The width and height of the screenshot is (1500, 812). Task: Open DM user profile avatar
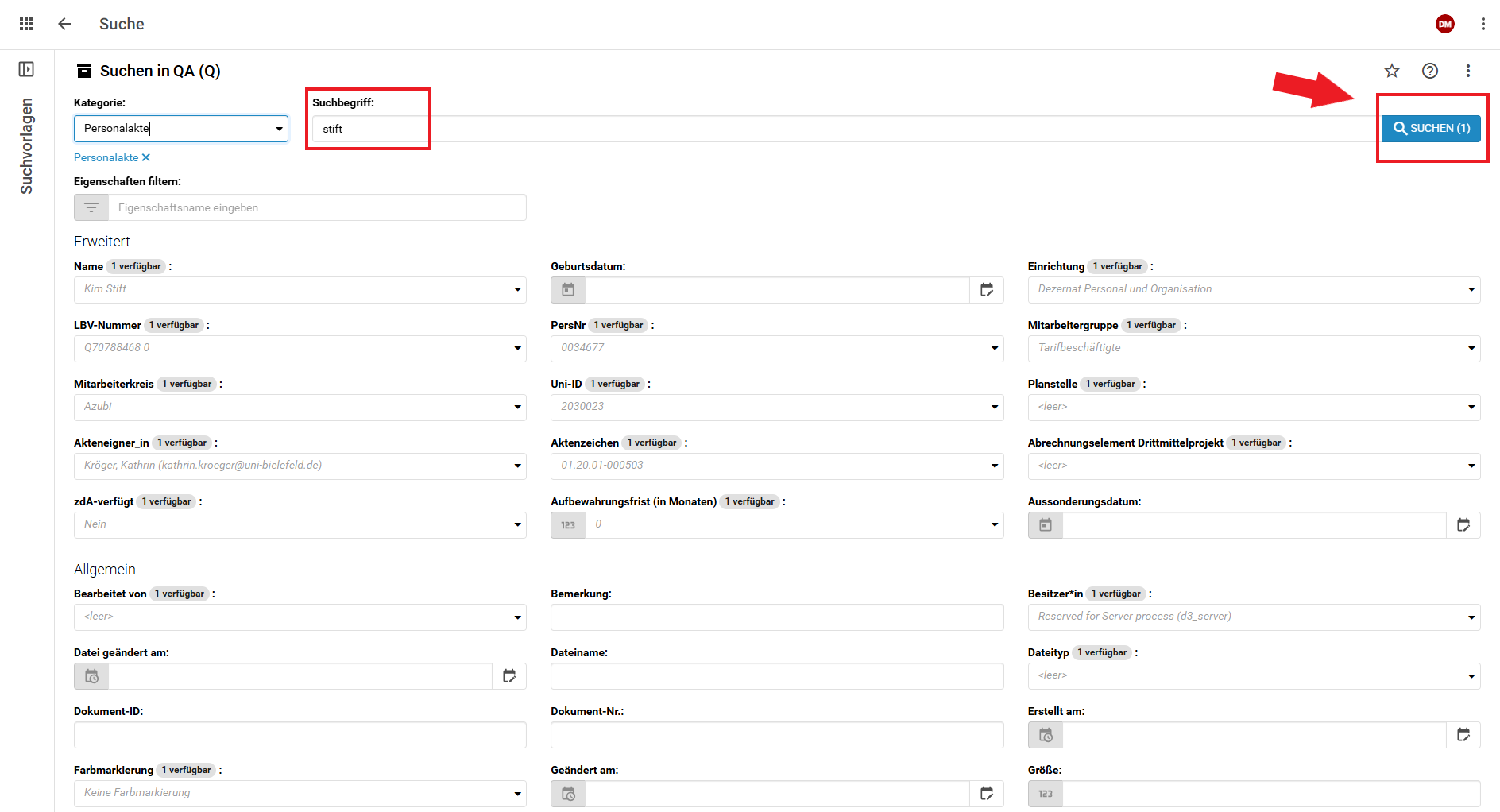[x=1444, y=24]
